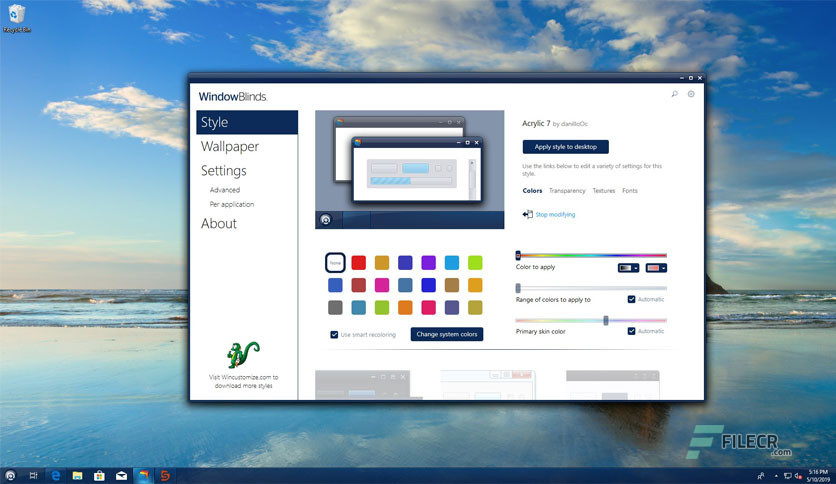Viewport: 836px width, 484px height.
Task: Pick the magenta swatch in second row
Action: pyautogui.click(x=382, y=285)
